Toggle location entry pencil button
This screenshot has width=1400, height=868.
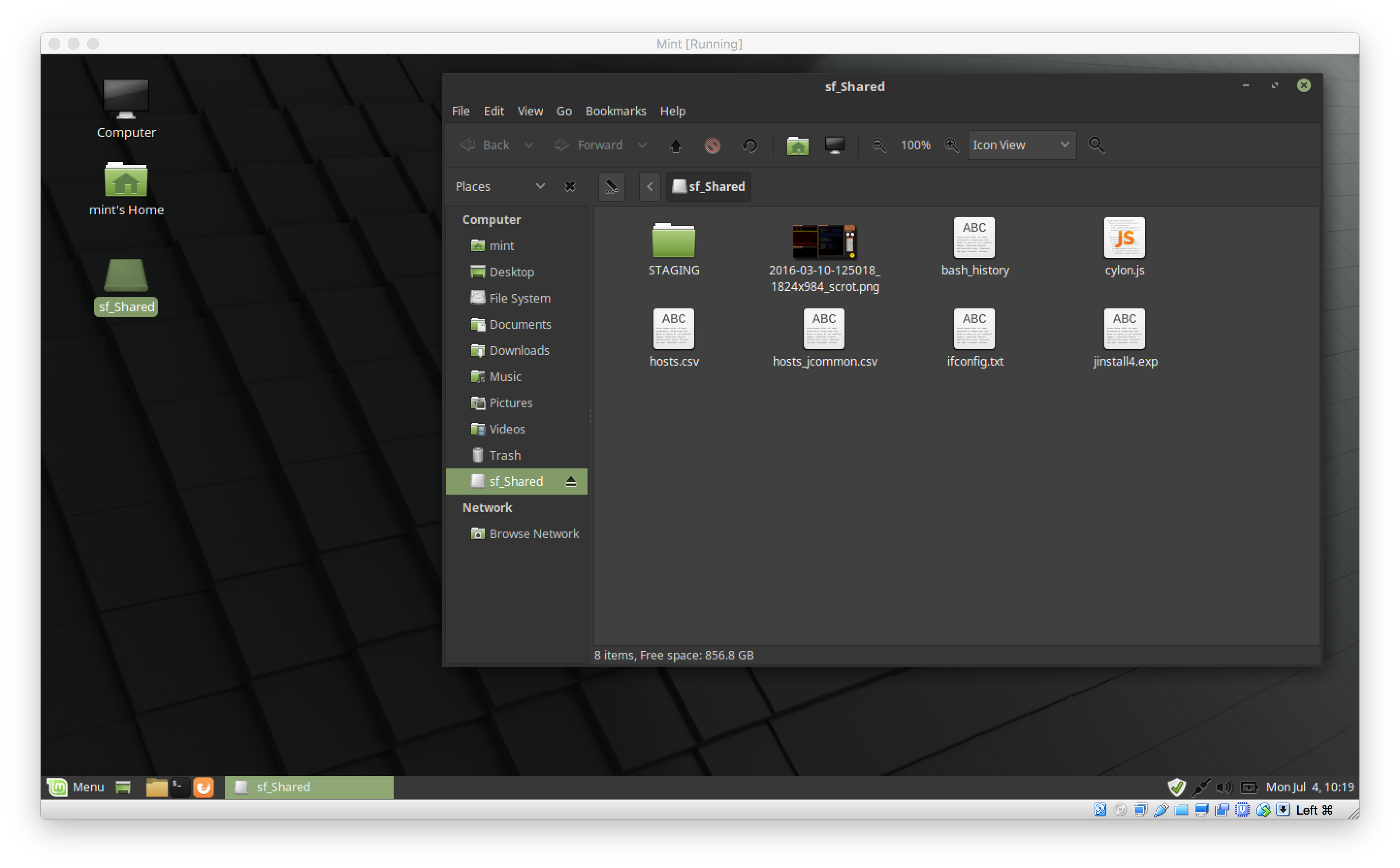[611, 187]
